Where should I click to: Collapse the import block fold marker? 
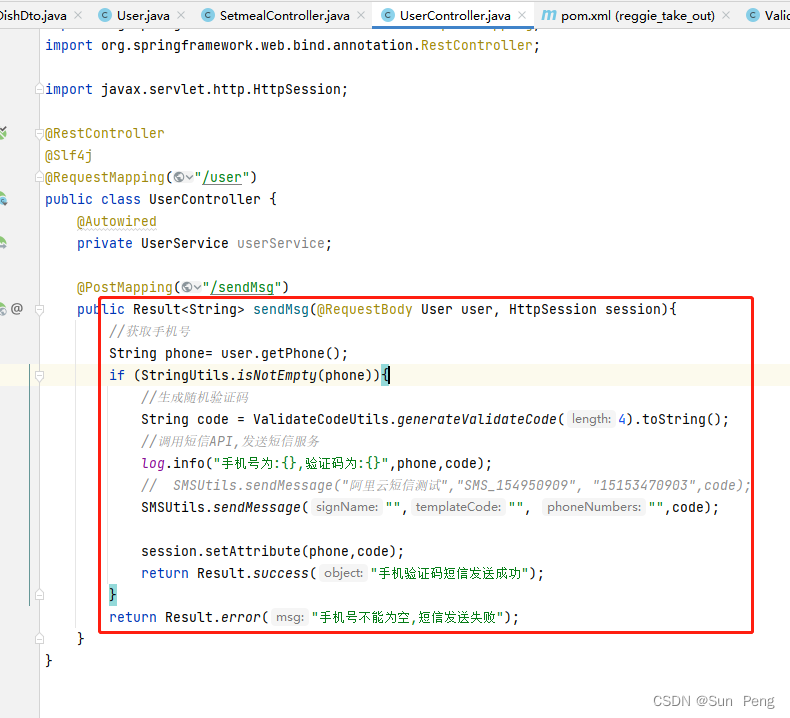tap(39, 89)
